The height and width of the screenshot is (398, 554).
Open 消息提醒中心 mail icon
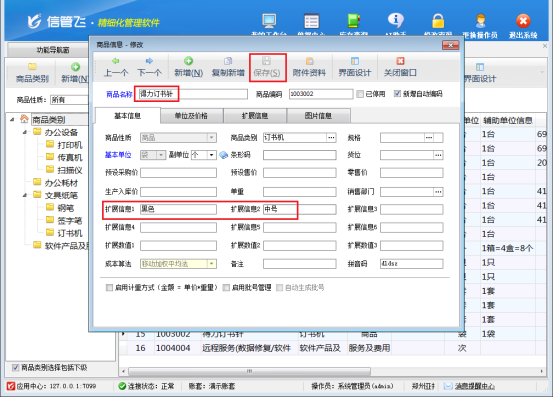(448, 386)
